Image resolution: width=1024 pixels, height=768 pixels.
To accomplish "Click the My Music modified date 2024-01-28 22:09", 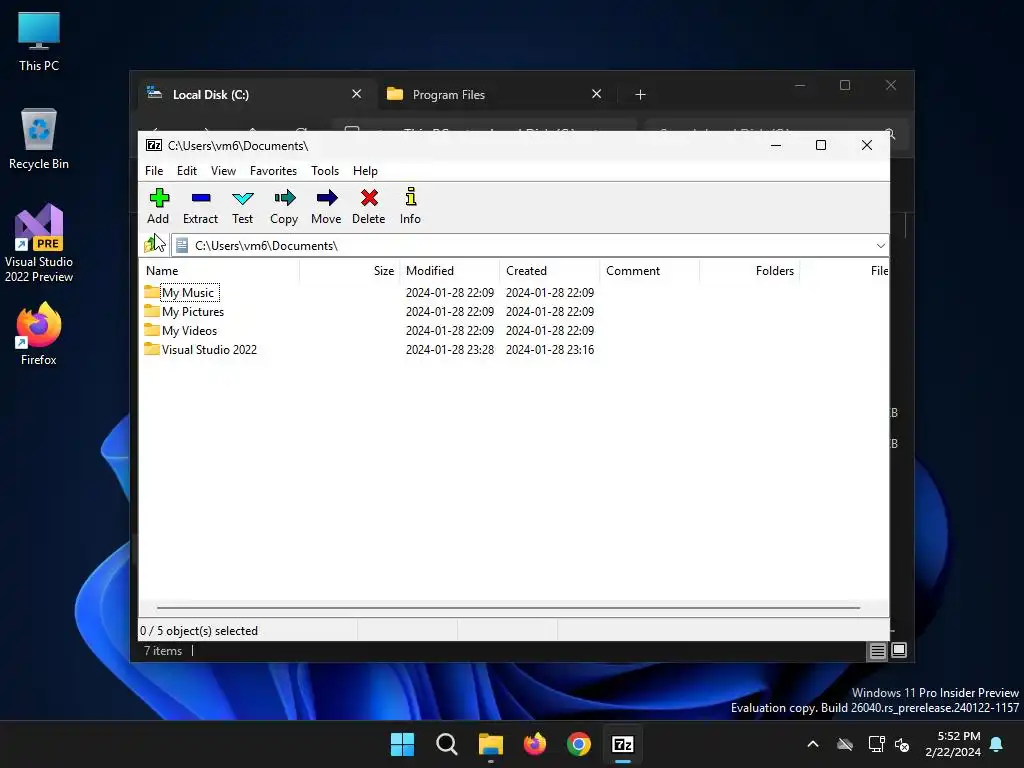I will (x=450, y=293).
